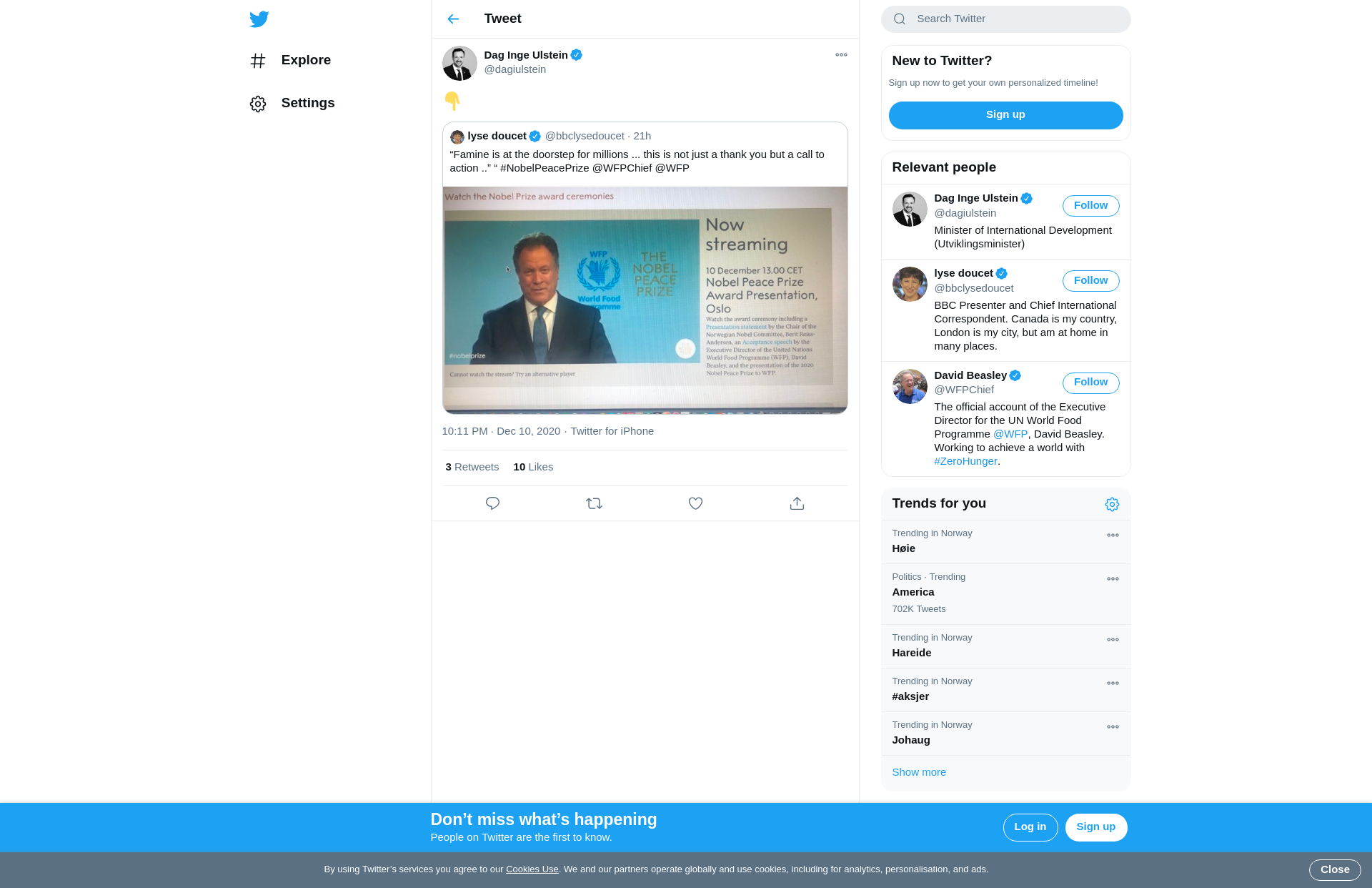Screen dimensions: 1372x888
Task: Open more options for Høie trend
Action: tap(1113, 536)
